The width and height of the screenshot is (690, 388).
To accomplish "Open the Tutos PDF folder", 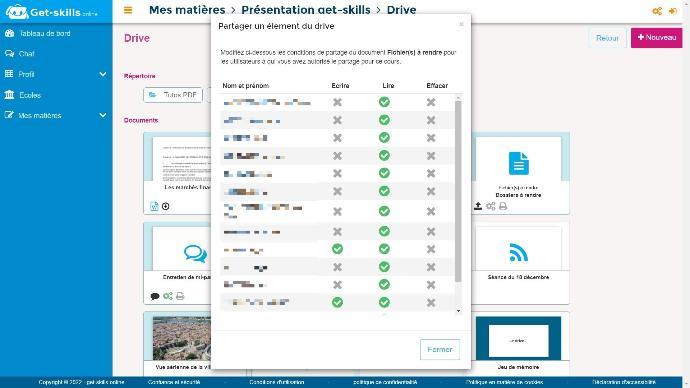I will (173, 95).
